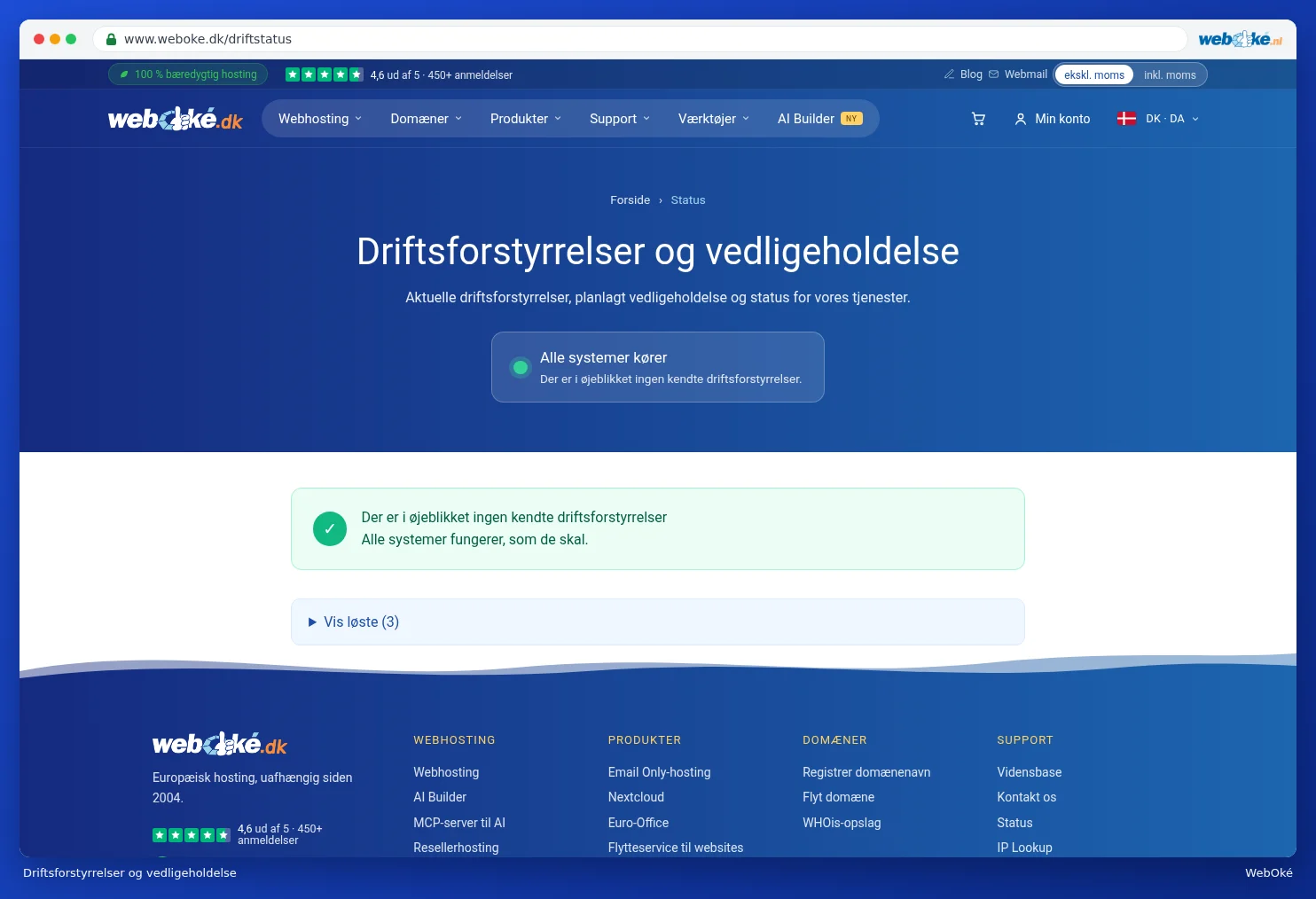Open footer Nextcloud link

[636, 797]
